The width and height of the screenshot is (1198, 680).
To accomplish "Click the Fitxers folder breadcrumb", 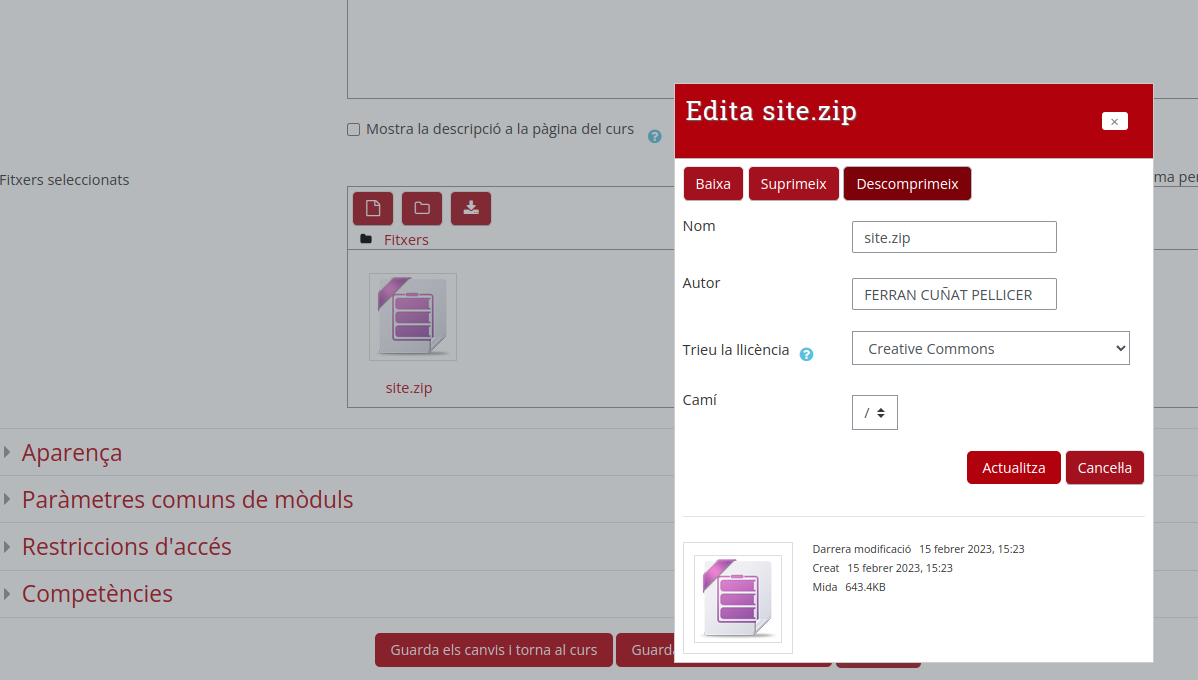I will coord(406,240).
